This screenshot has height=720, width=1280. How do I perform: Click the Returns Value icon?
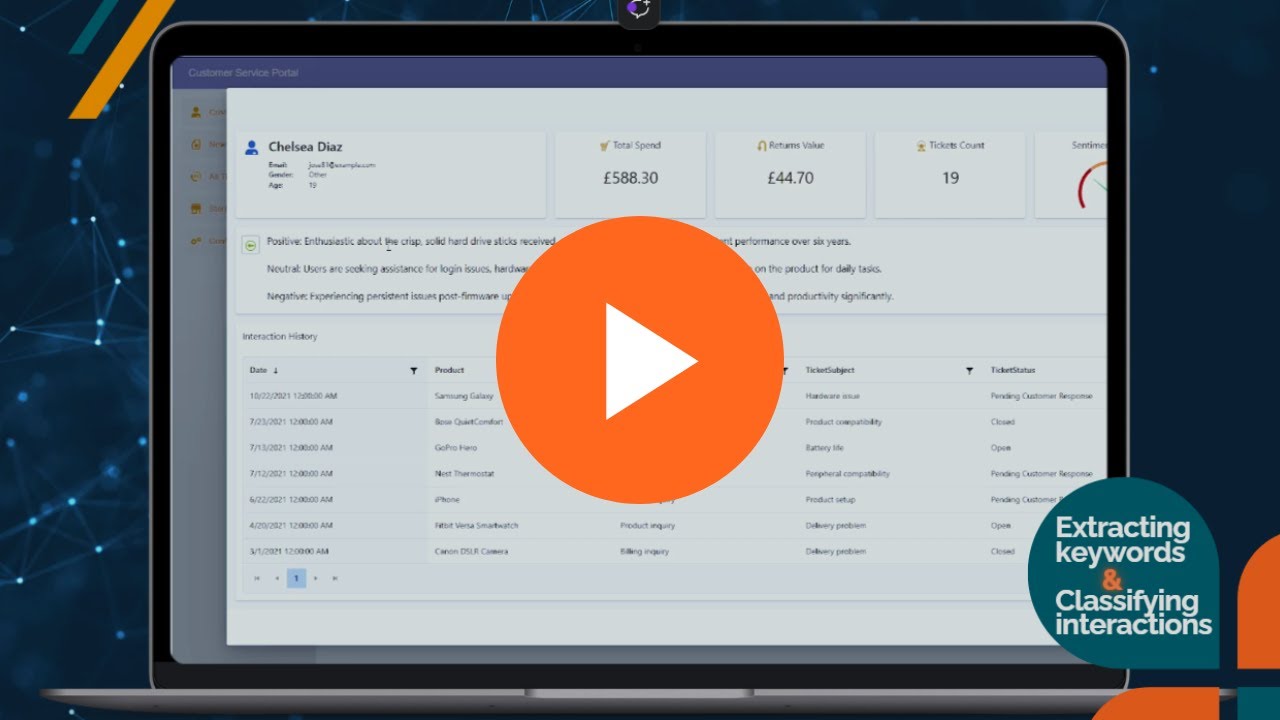coord(762,146)
